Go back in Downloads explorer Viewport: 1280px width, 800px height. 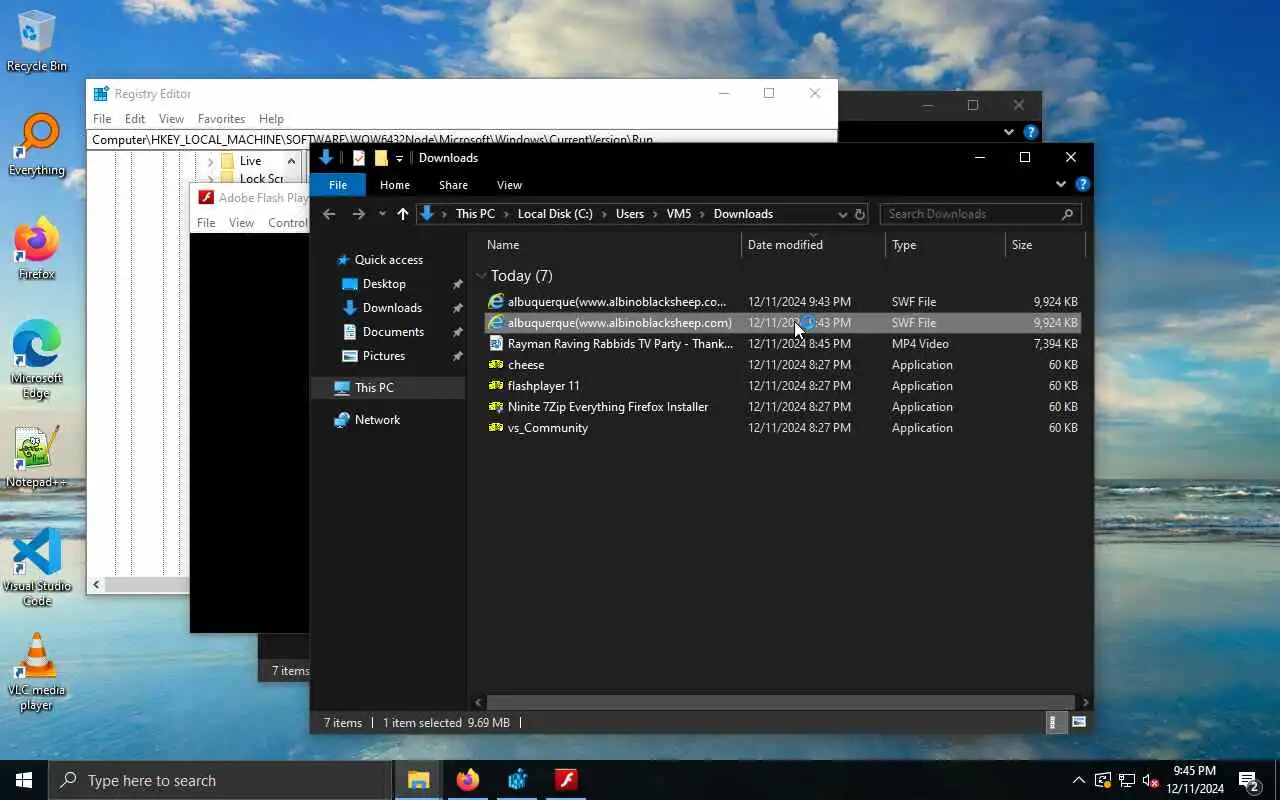329,214
